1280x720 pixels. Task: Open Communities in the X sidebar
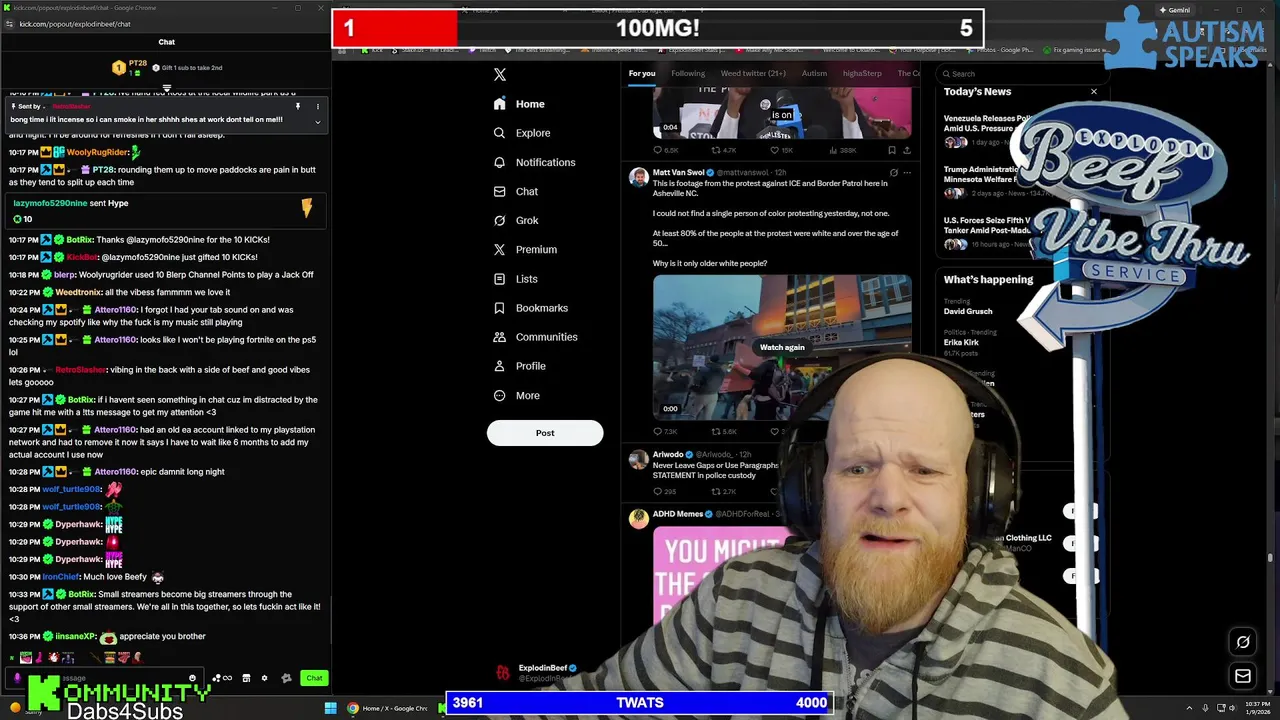(x=535, y=337)
